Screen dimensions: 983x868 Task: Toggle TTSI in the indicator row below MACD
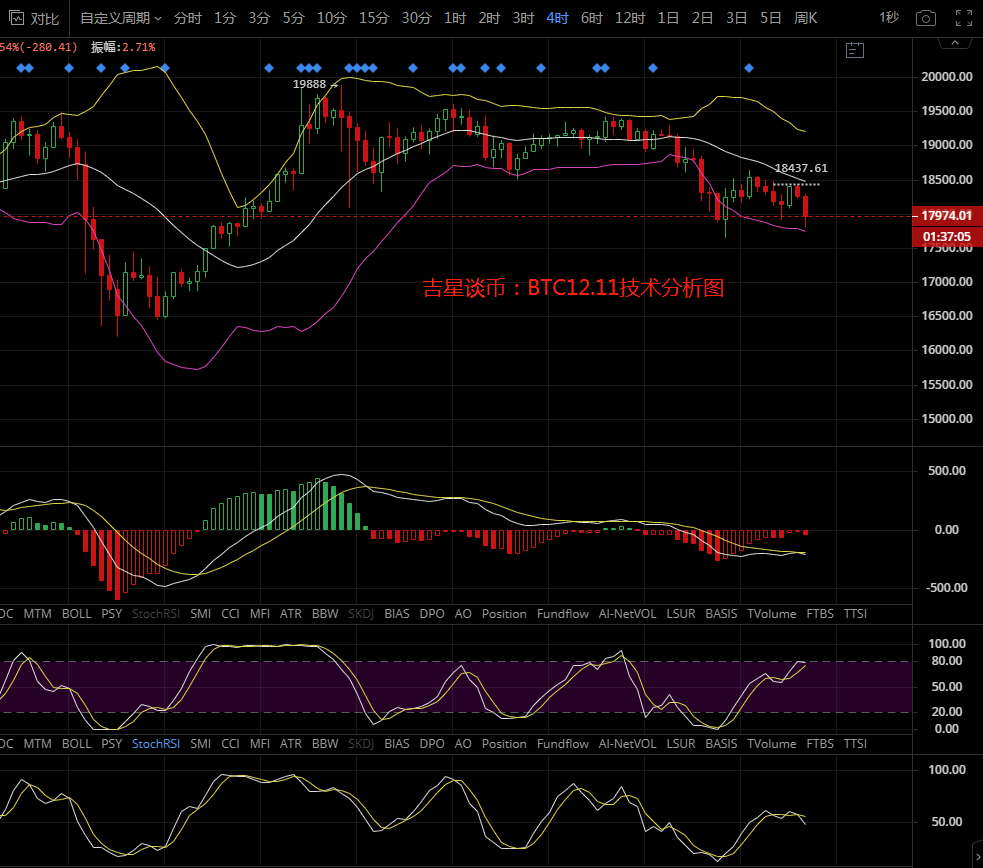click(x=855, y=614)
